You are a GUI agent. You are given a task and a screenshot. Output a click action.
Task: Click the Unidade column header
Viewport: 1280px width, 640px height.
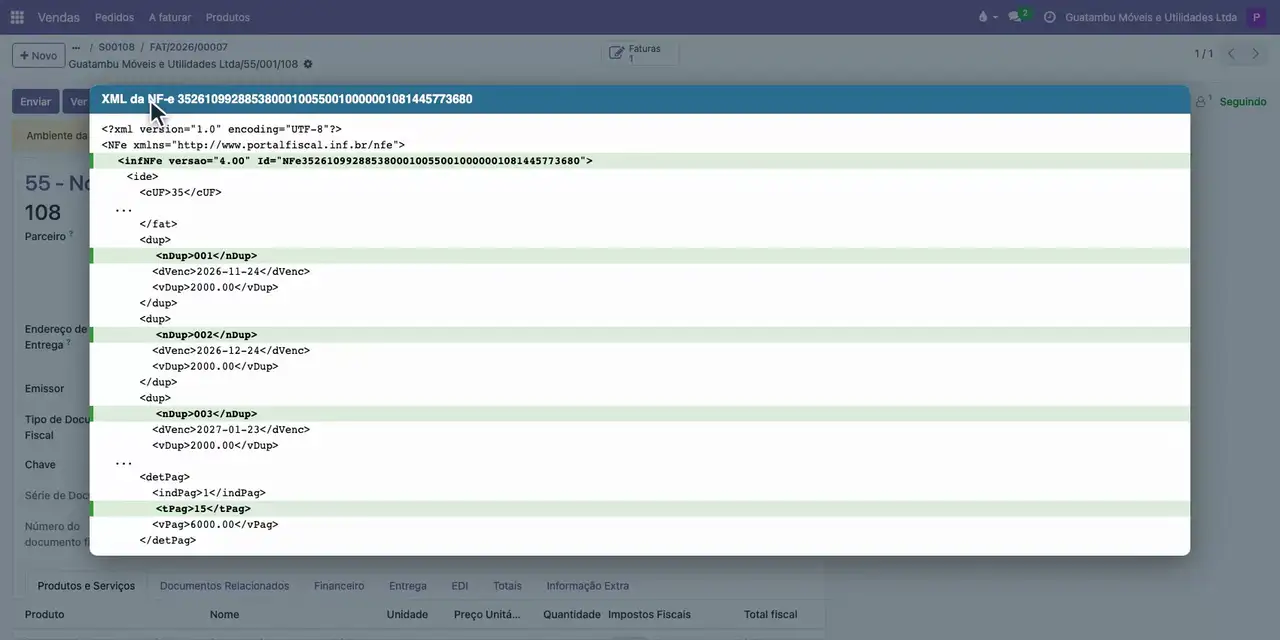tap(407, 614)
